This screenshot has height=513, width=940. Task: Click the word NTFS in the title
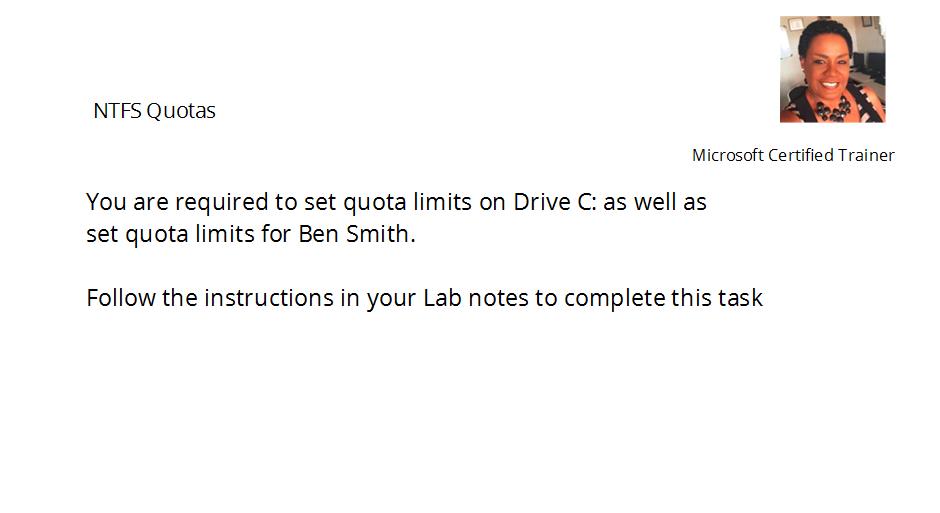[x=117, y=111]
